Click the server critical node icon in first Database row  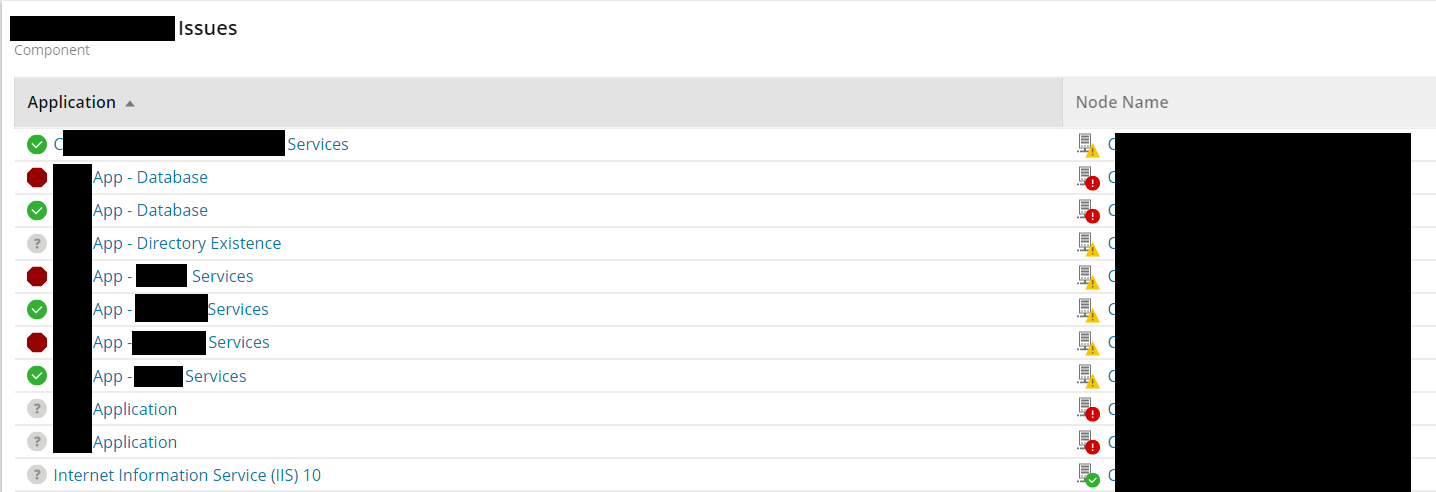pos(1087,178)
